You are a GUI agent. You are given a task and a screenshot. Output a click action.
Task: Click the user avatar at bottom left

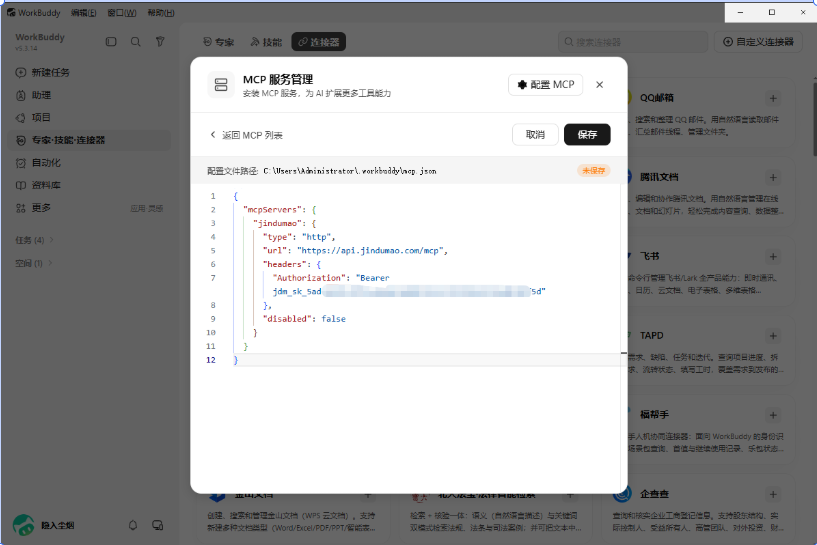coord(23,525)
